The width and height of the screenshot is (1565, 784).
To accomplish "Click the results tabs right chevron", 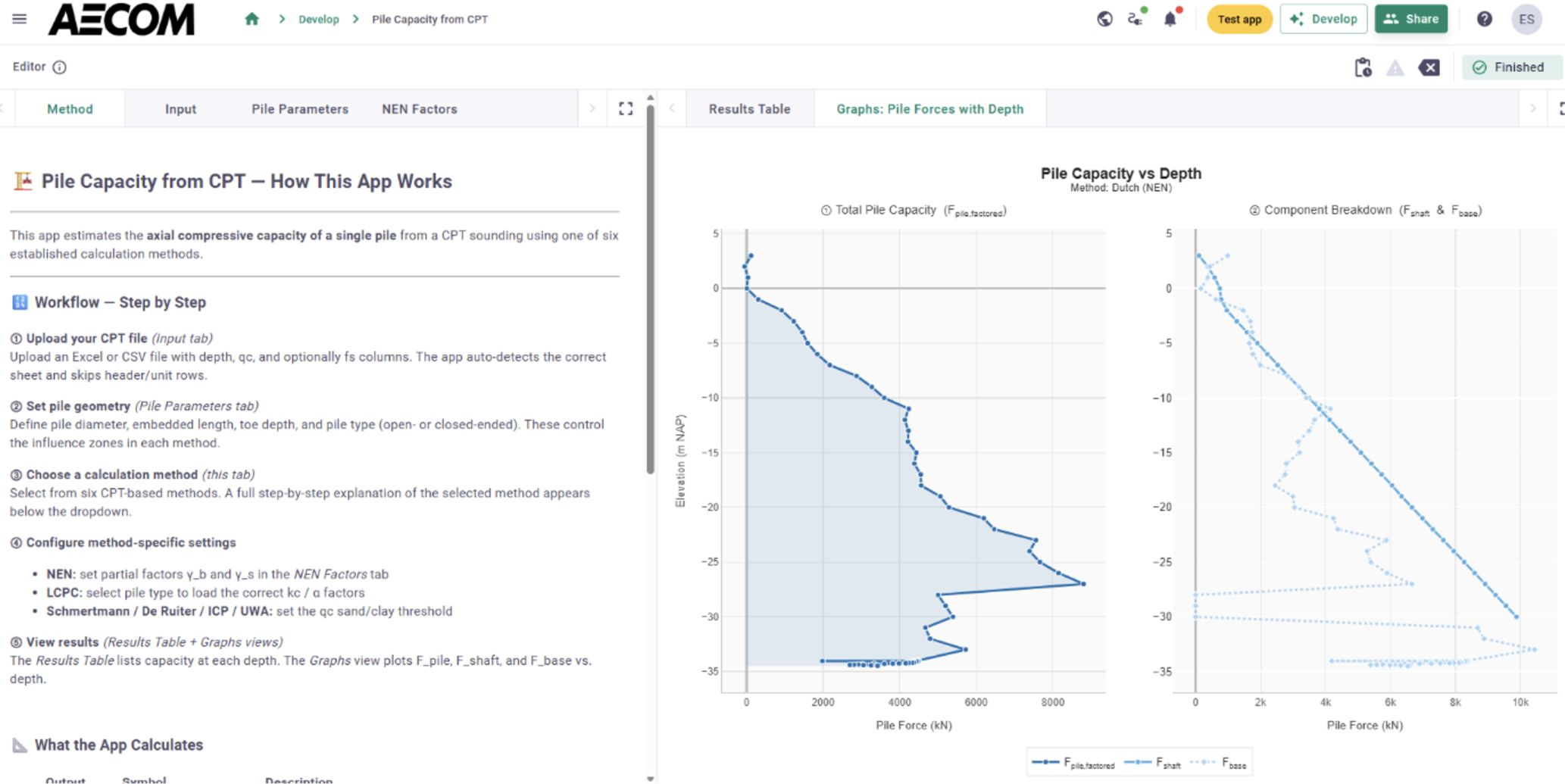I will pyautogui.click(x=1533, y=109).
